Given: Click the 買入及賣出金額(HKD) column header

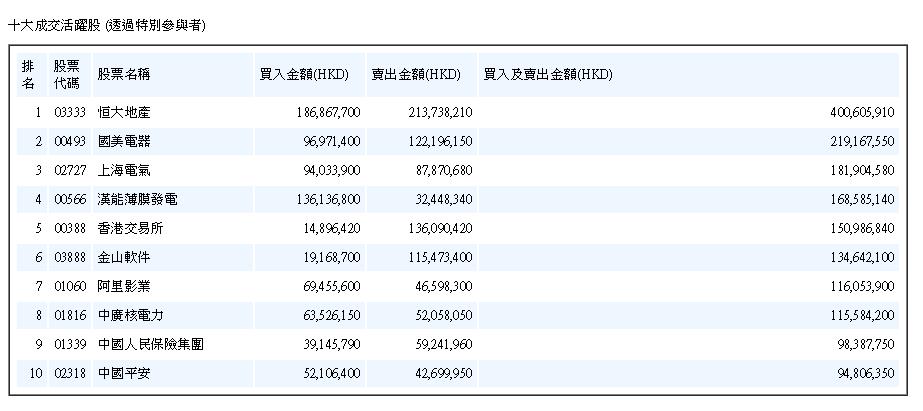Looking at the screenshot, I should tap(547, 75).
